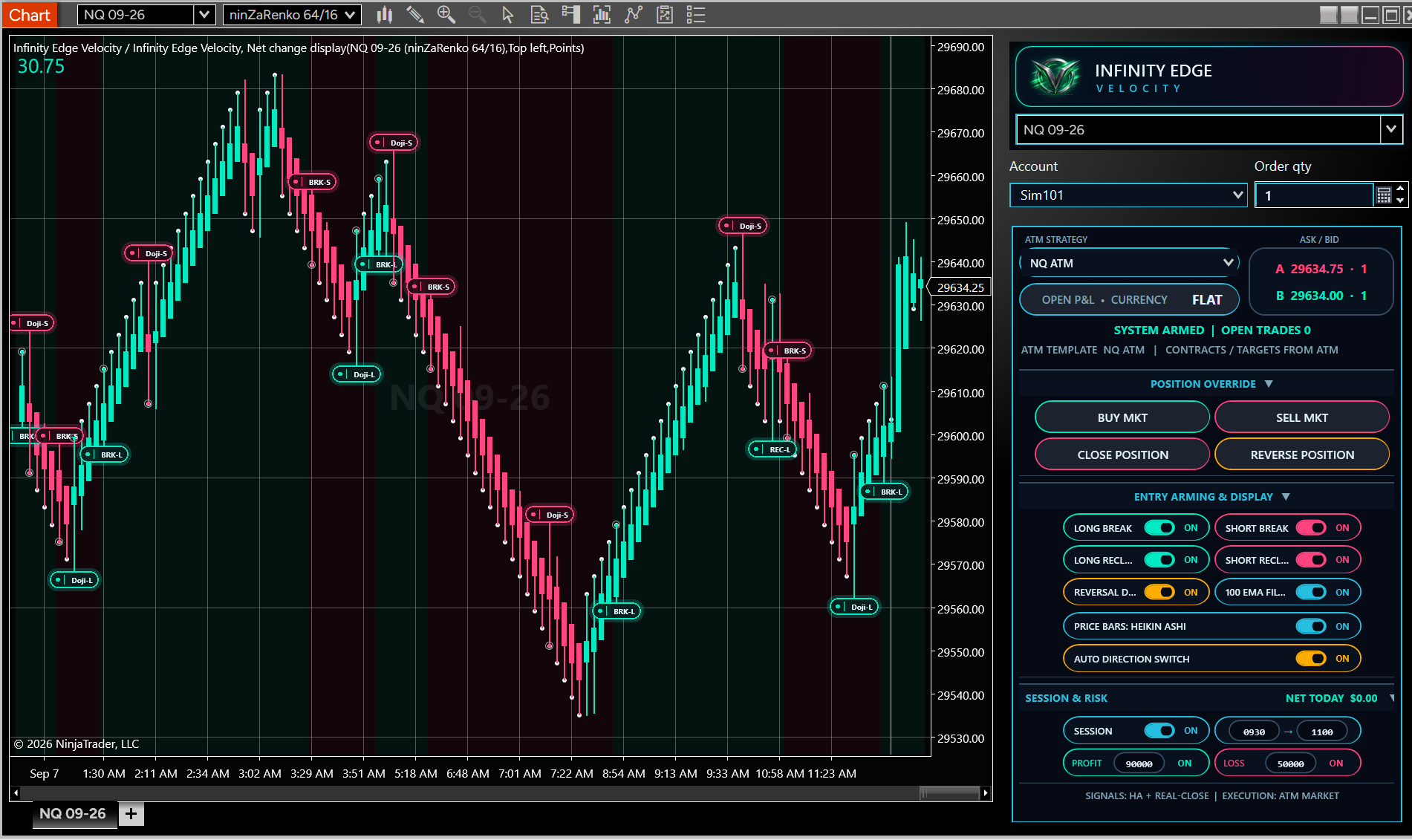Click the CLOSE POSITION button
The image size is (1412, 840).
click(1122, 455)
